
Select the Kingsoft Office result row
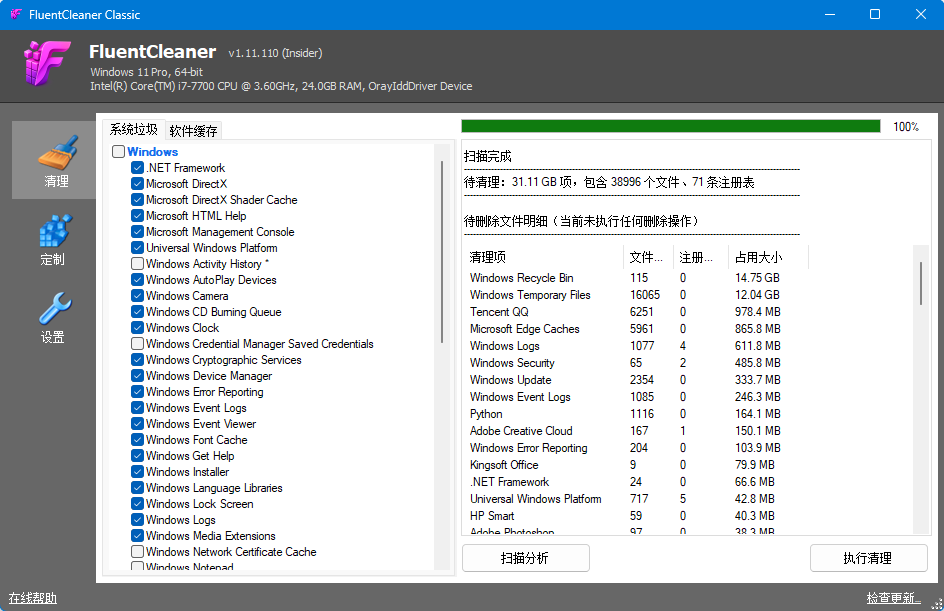(x=637, y=465)
